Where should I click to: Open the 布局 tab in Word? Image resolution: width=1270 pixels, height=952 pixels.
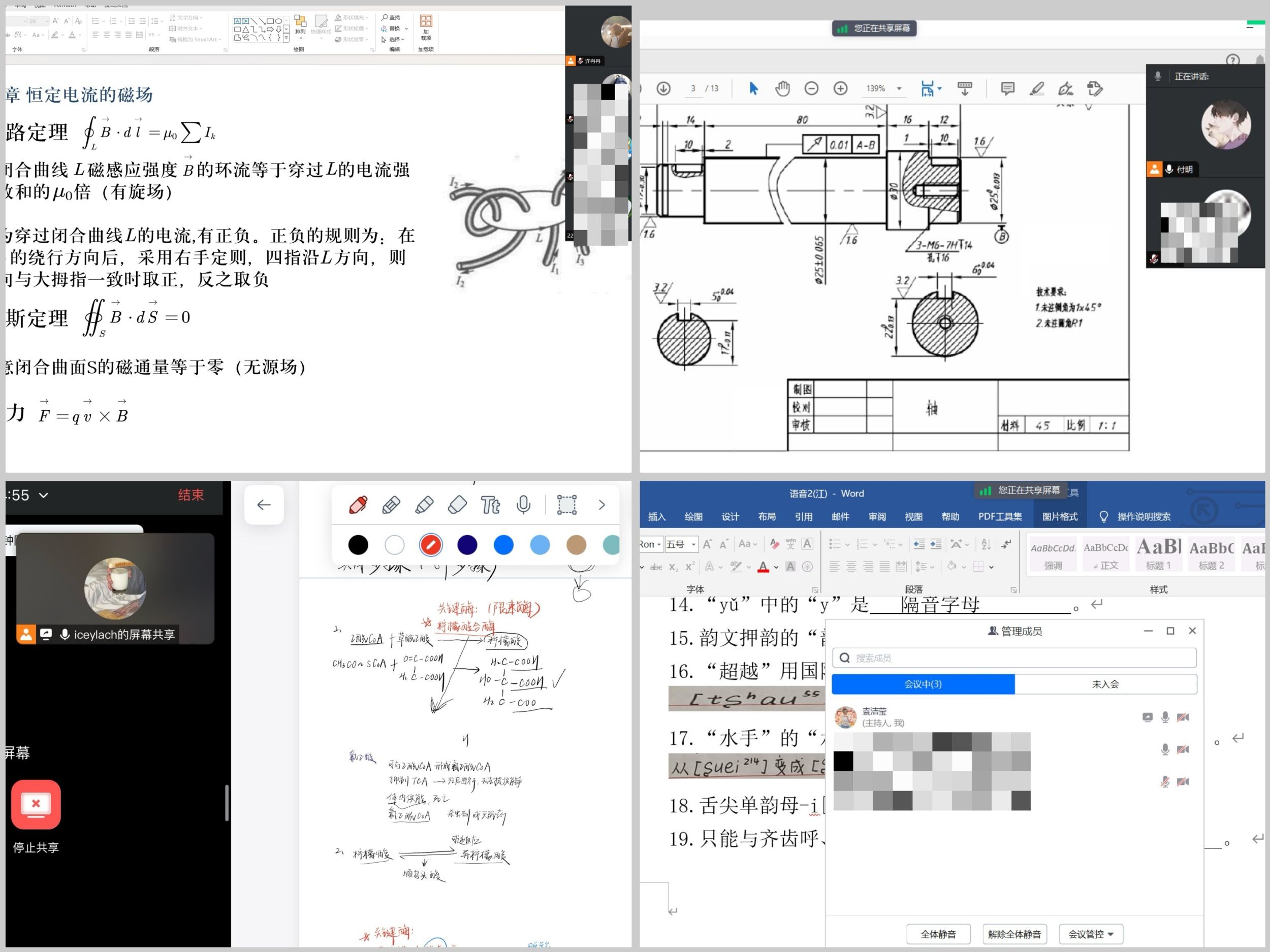coord(767,516)
